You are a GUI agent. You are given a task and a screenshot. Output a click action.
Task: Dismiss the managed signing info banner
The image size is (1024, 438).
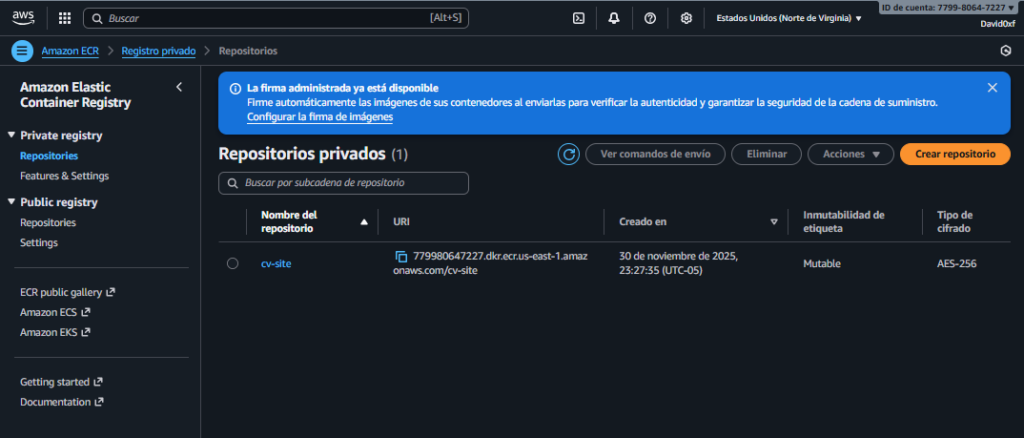click(x=992, y=88)
